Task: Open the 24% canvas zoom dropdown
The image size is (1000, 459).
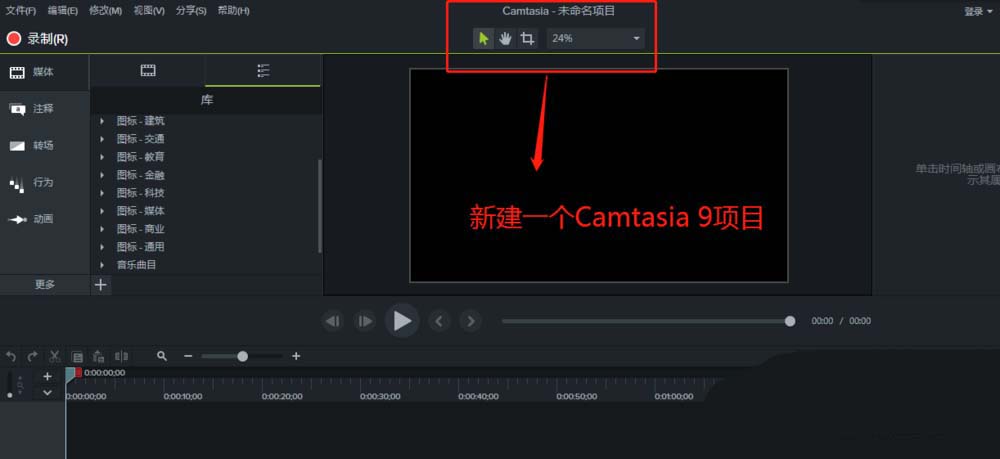Action: [596, 38]
